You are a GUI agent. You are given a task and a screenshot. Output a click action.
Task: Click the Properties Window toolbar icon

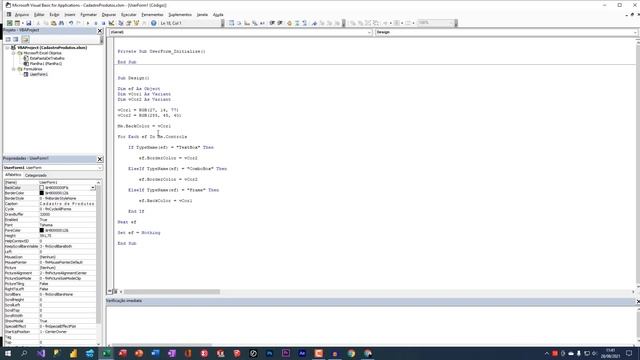(129, 23)
